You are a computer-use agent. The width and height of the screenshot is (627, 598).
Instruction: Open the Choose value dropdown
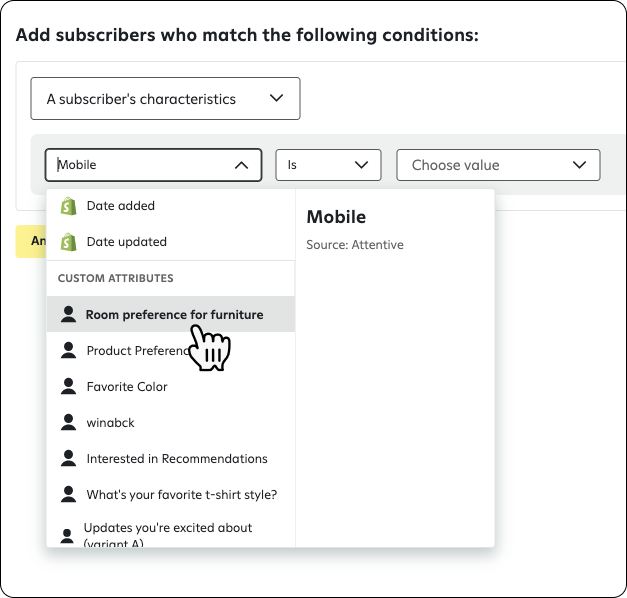pos(498,165)
